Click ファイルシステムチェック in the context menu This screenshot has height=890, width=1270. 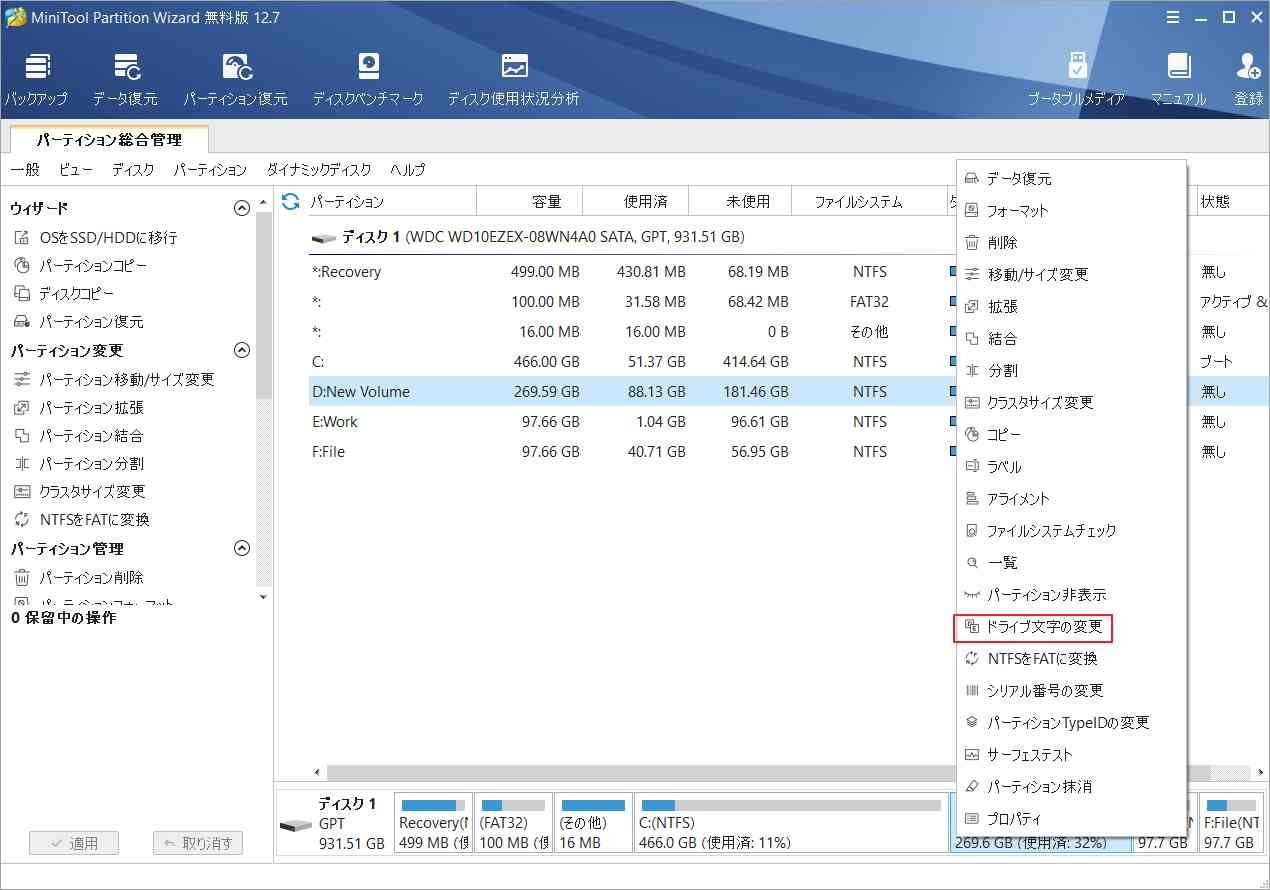1071,531
